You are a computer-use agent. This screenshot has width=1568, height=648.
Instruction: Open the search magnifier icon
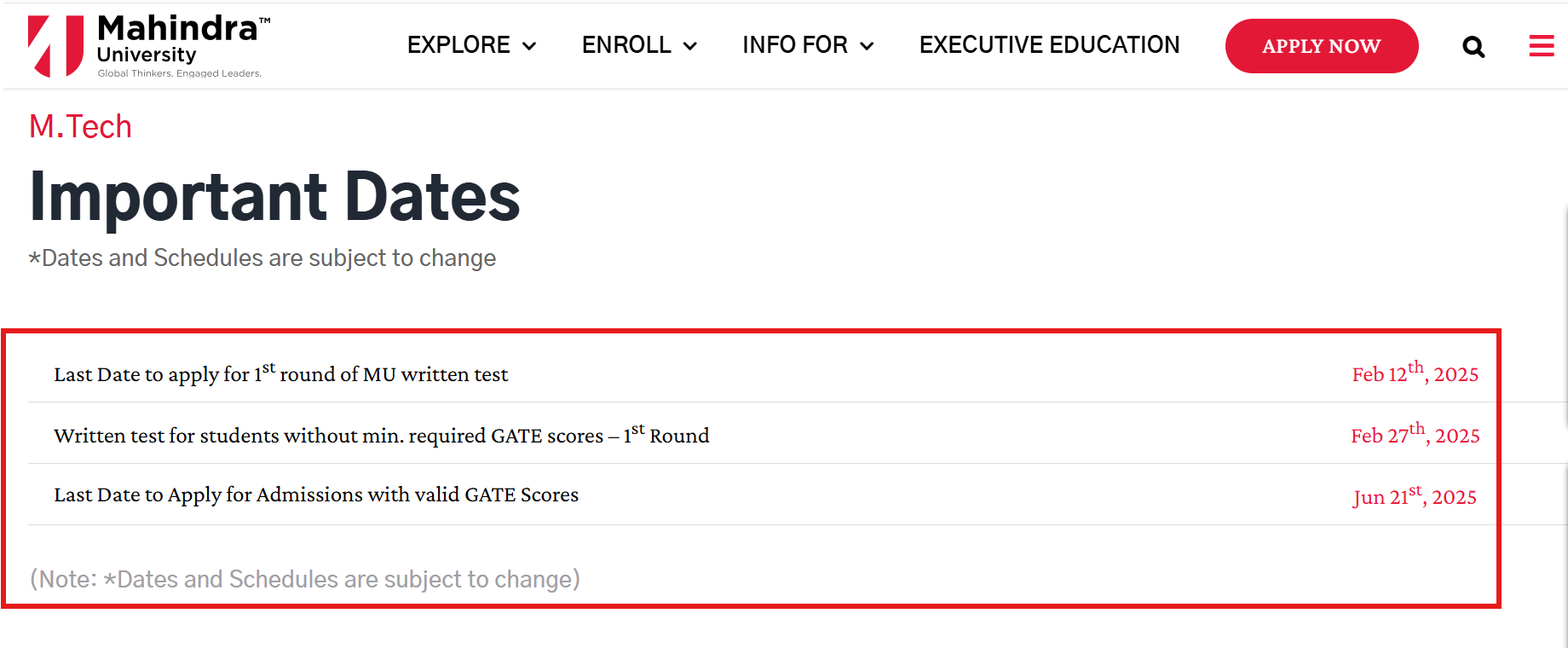[1473, 47]
